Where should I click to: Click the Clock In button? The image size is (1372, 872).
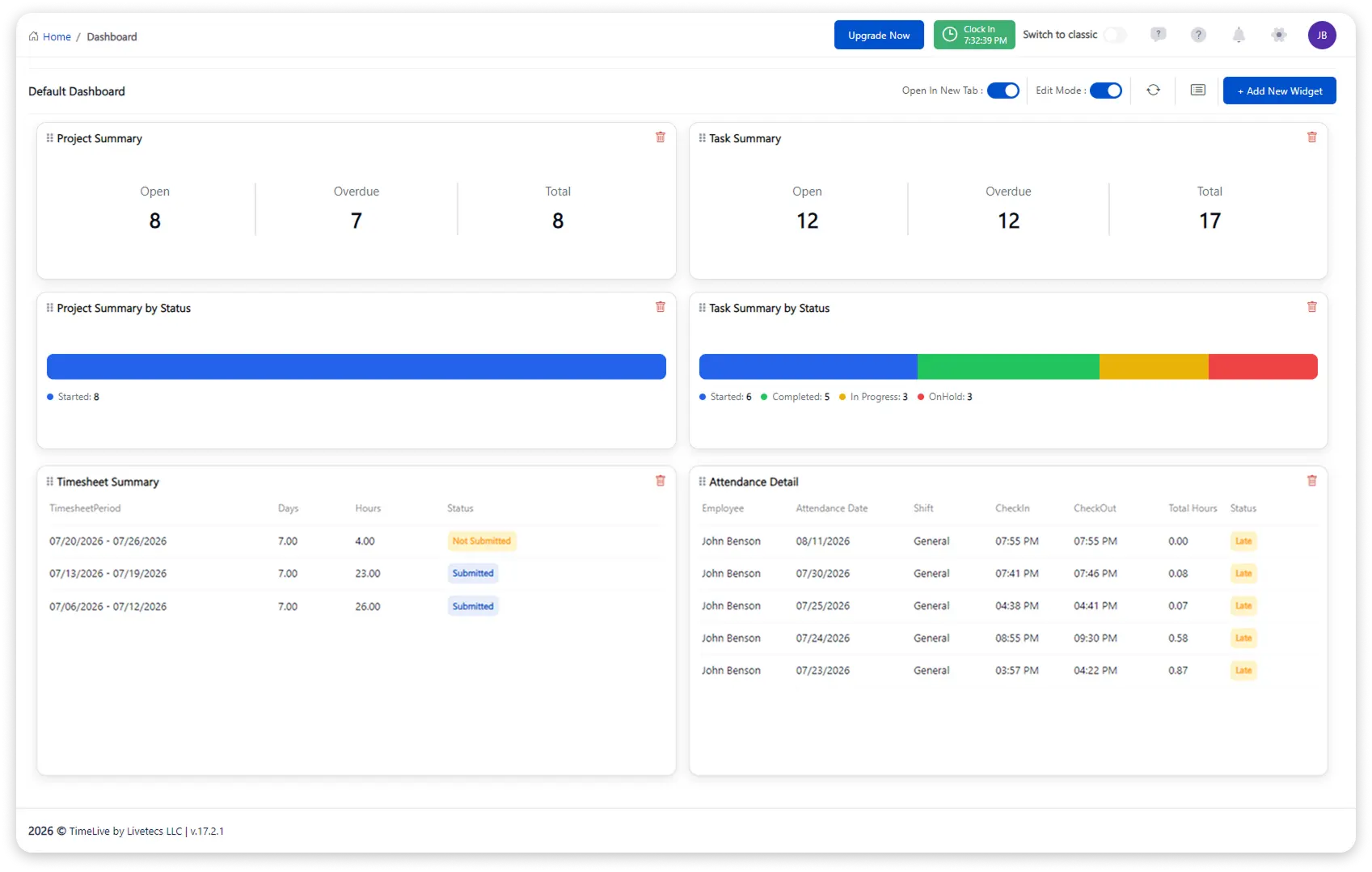pyautogui.click(x=974, y=35)
